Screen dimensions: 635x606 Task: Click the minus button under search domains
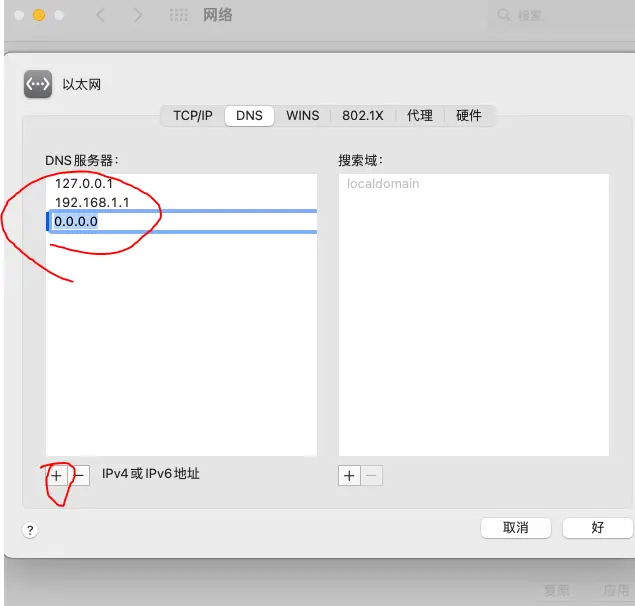[x=372, y=476]
